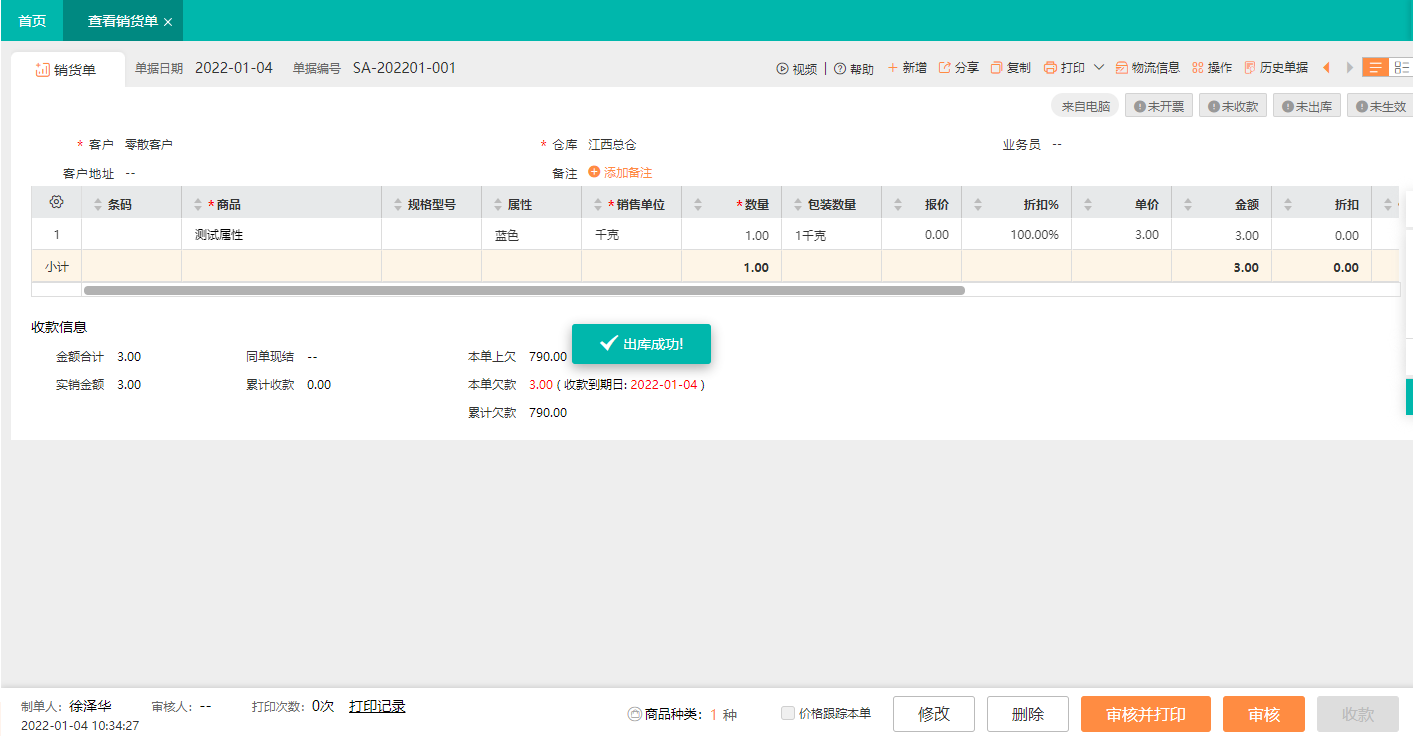This screenshot has width=1413, height=736.
Task: Open the 打印记录 link
Action: pyautogui.click(x=377, y=706)
